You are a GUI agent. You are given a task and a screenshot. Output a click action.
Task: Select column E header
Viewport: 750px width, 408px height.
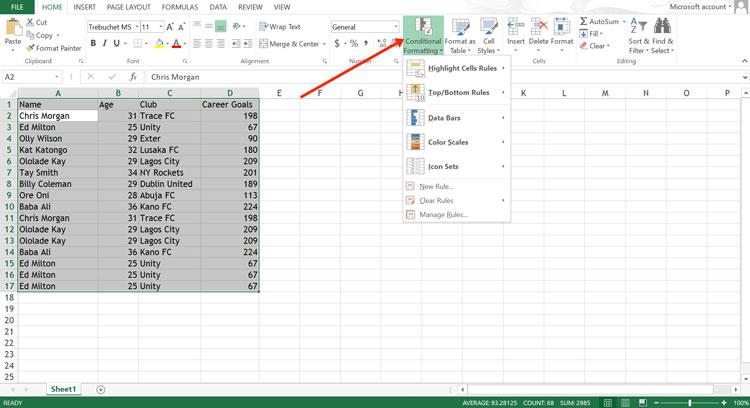point(279,93)
